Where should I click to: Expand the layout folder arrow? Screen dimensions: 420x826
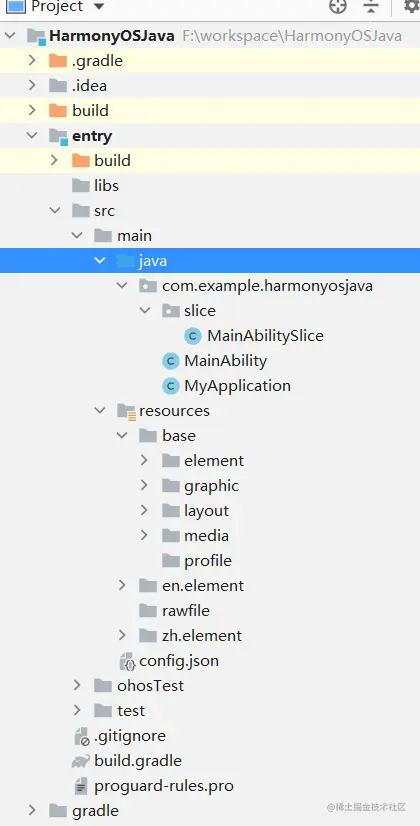pyautogui.click(x=144, y=510)
